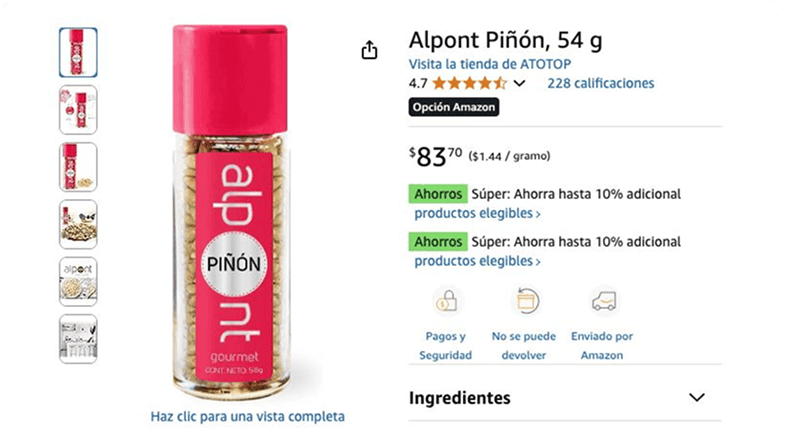Click the second green Ahorros badge

point(438,242)
